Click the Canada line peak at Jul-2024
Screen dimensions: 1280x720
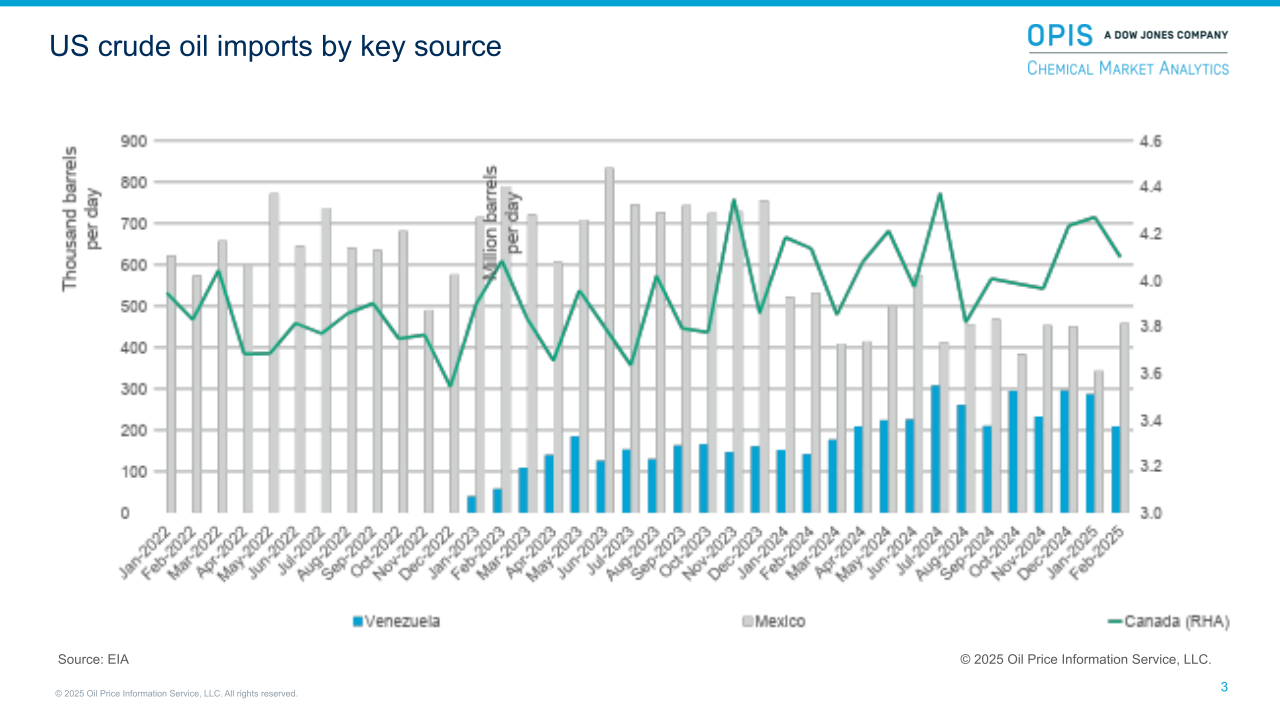coord(939,194)
